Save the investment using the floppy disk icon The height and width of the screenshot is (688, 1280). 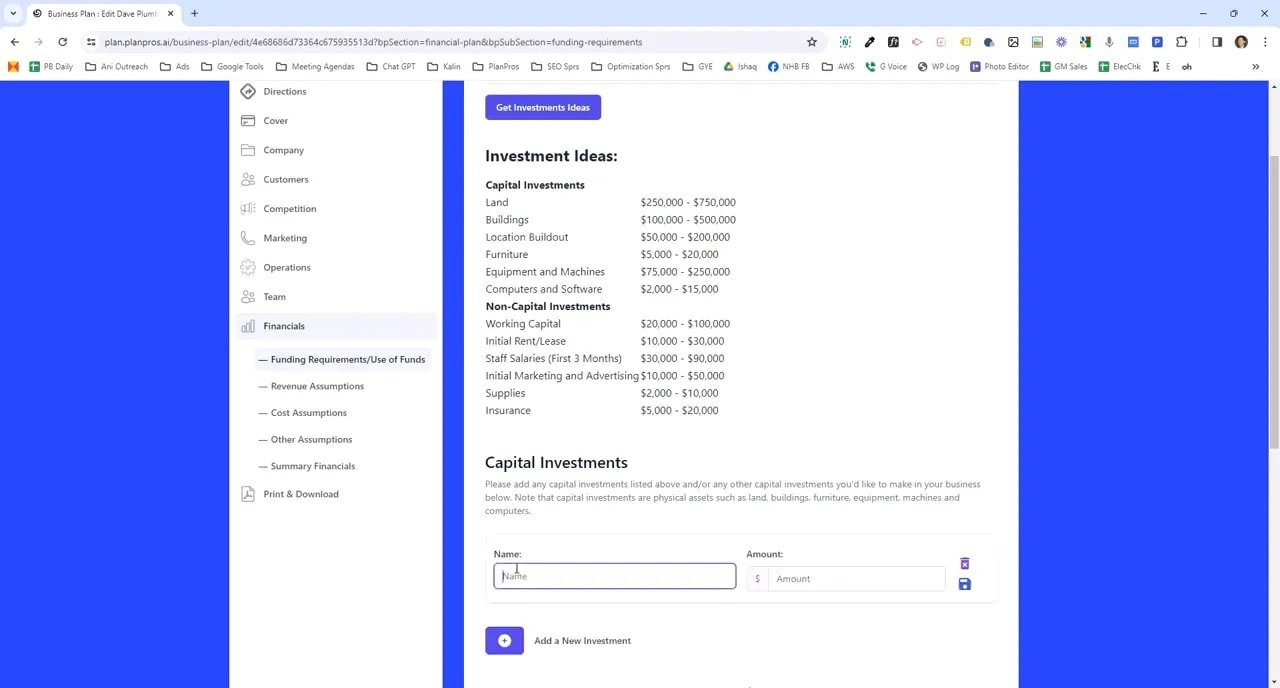click(x=964, y=584)
